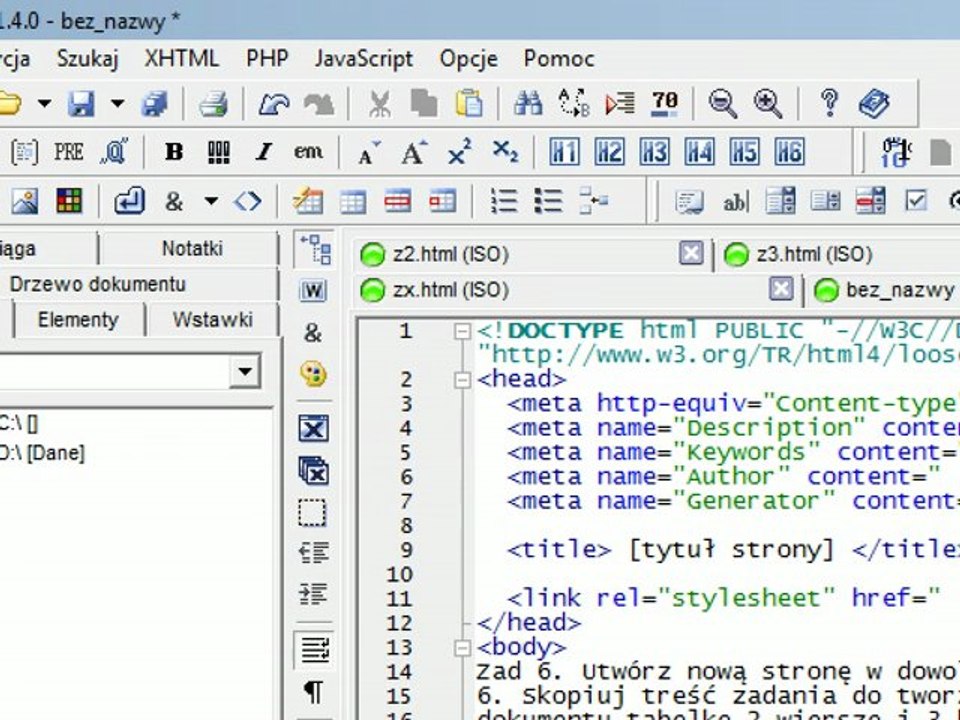The height and width of the screenshot is (720, 960).
Task: Open the Notatki panel tab
Action: click(x=192, y=248)
